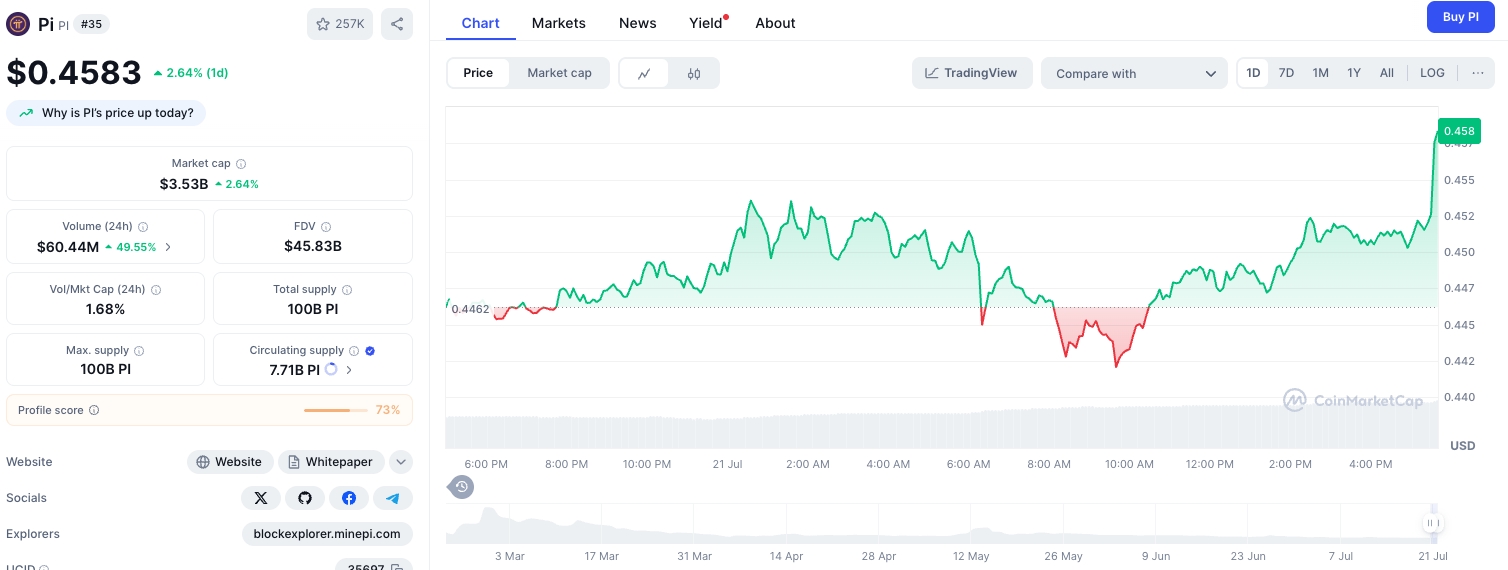Click the Profile score info icon
This screenshot has width=1508, height=570.
94,410
